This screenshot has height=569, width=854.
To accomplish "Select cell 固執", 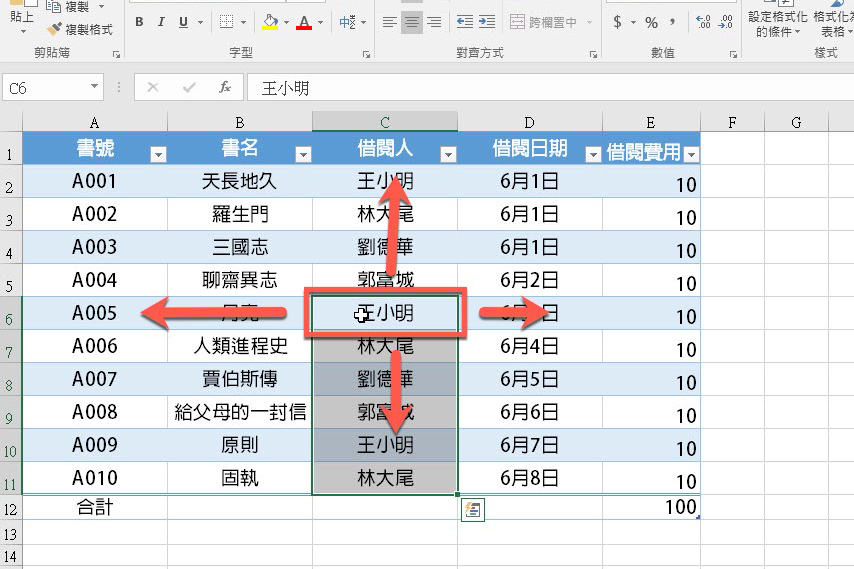I will (240, 478).
